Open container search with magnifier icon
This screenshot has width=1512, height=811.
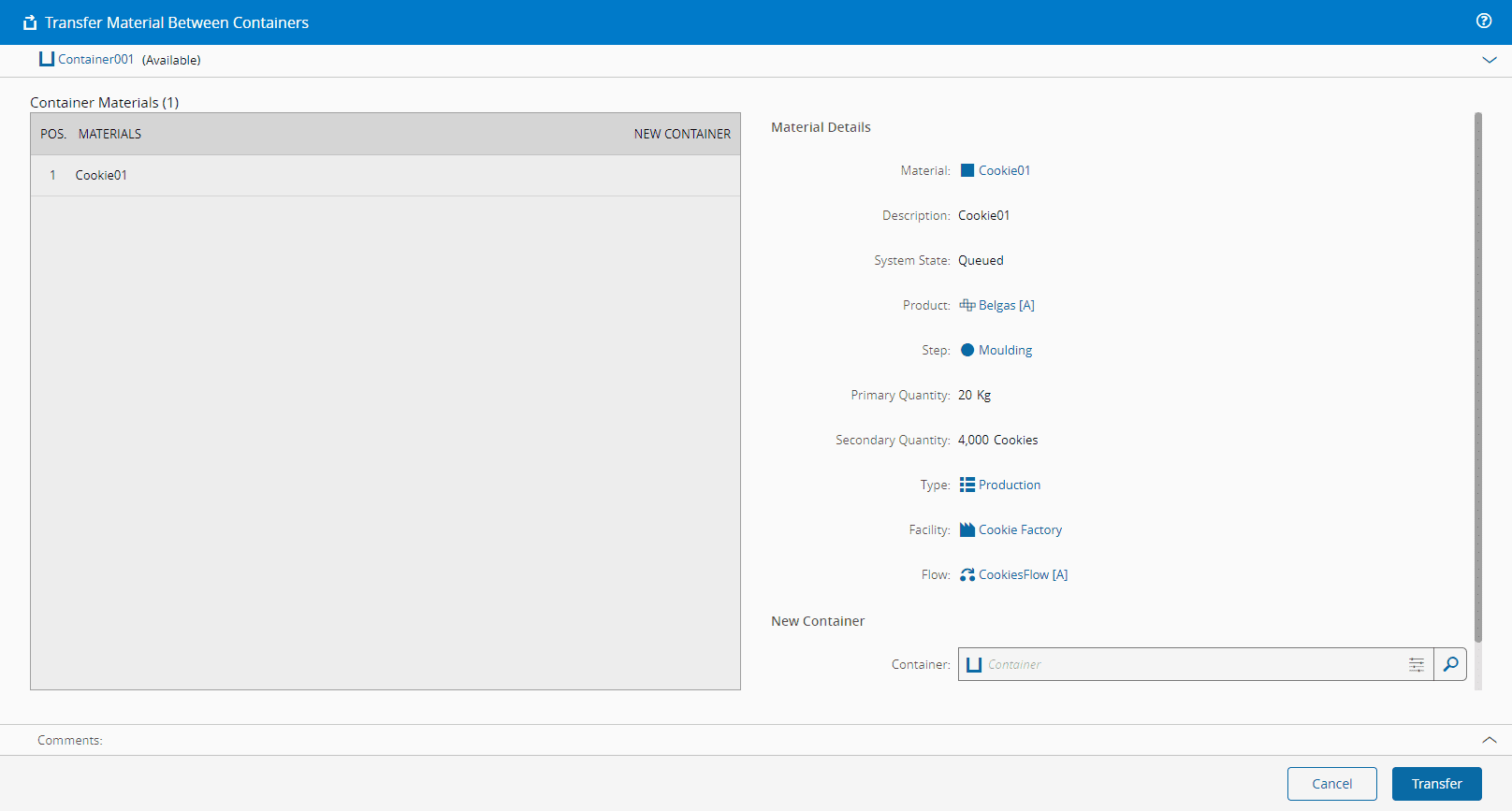click(x=1450, y=664)
